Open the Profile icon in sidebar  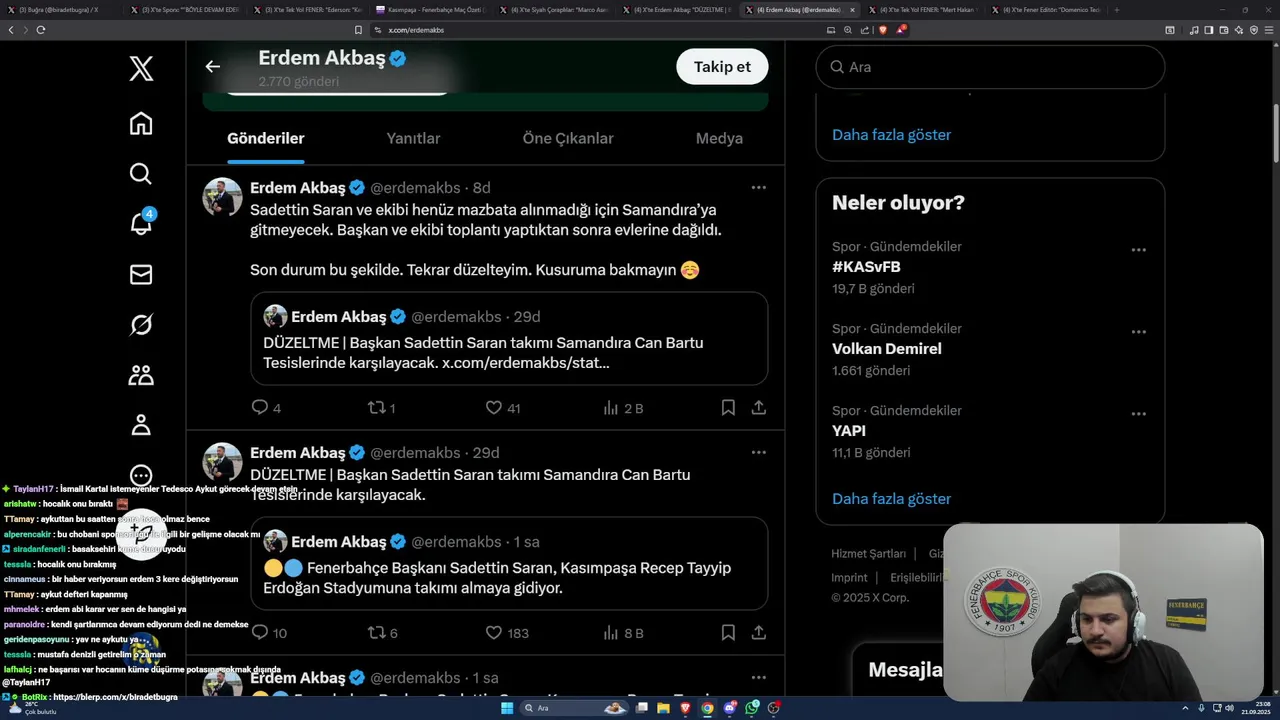[141, 425]
